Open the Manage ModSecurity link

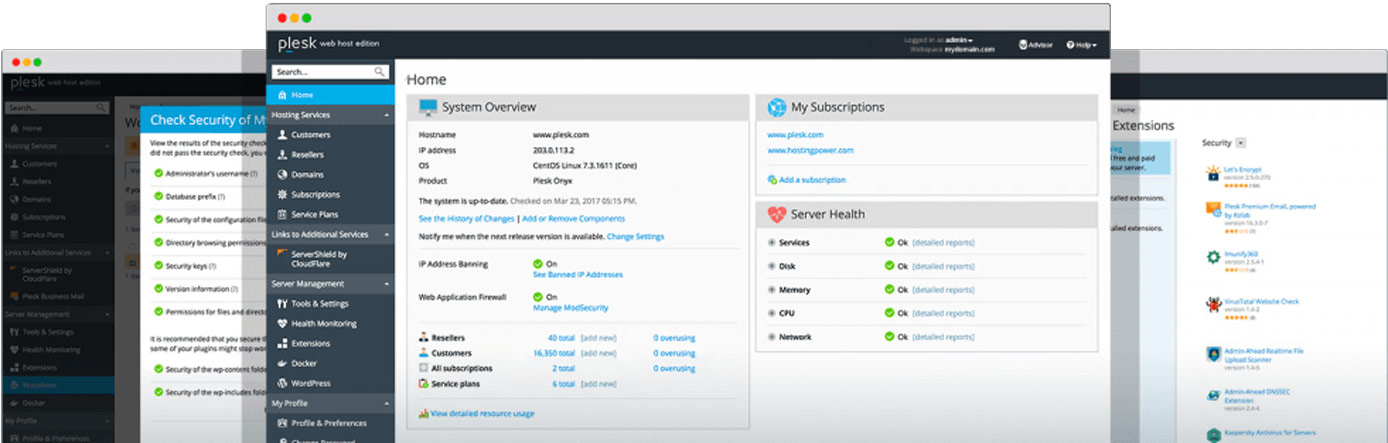coord(570,308)
